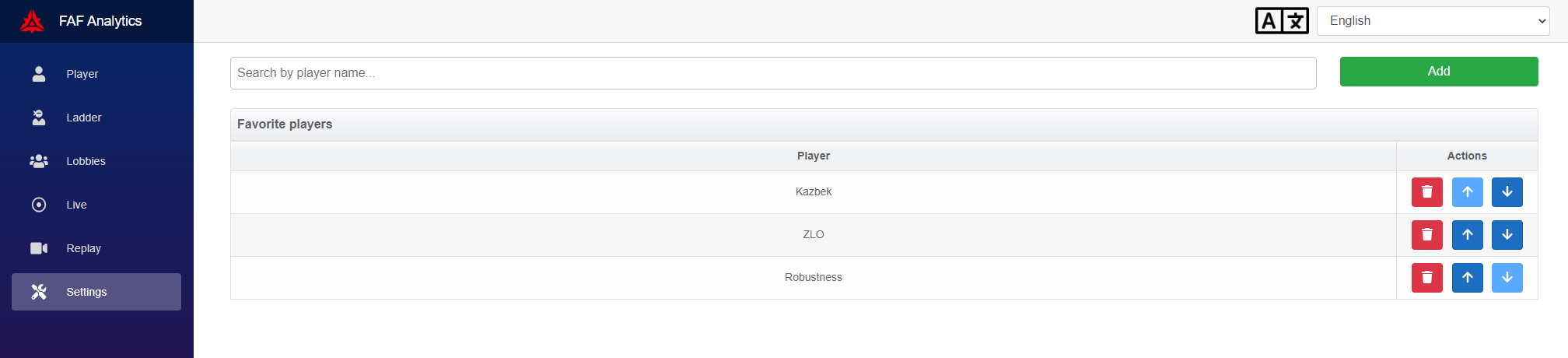The width and height of the screenshot is (1568, 358).
Task: Click the FAF Analytics red logo
Action: point(32,21)
